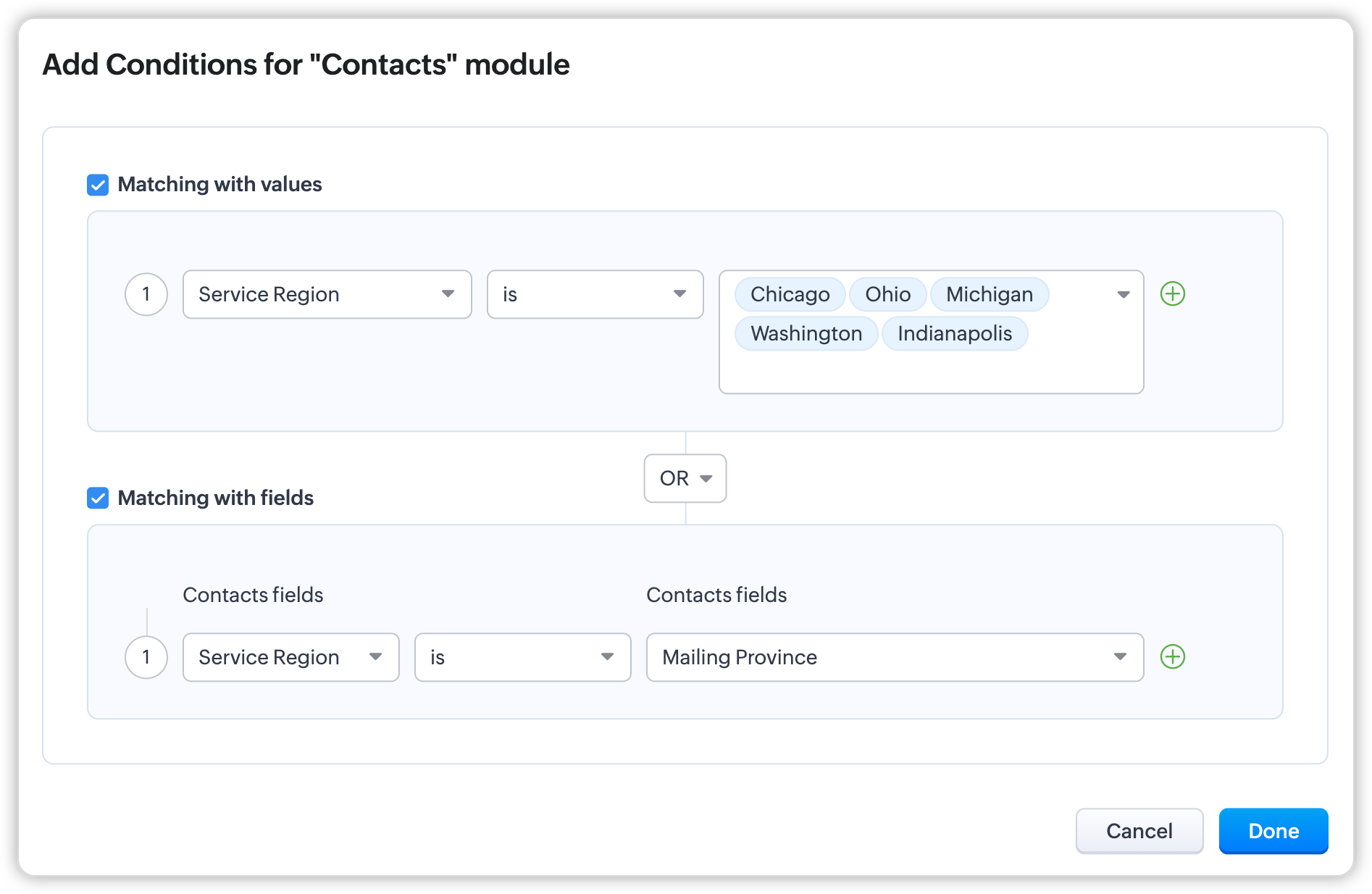Select the Ohio value tag
1372x894 pixels.
[887, 294]
